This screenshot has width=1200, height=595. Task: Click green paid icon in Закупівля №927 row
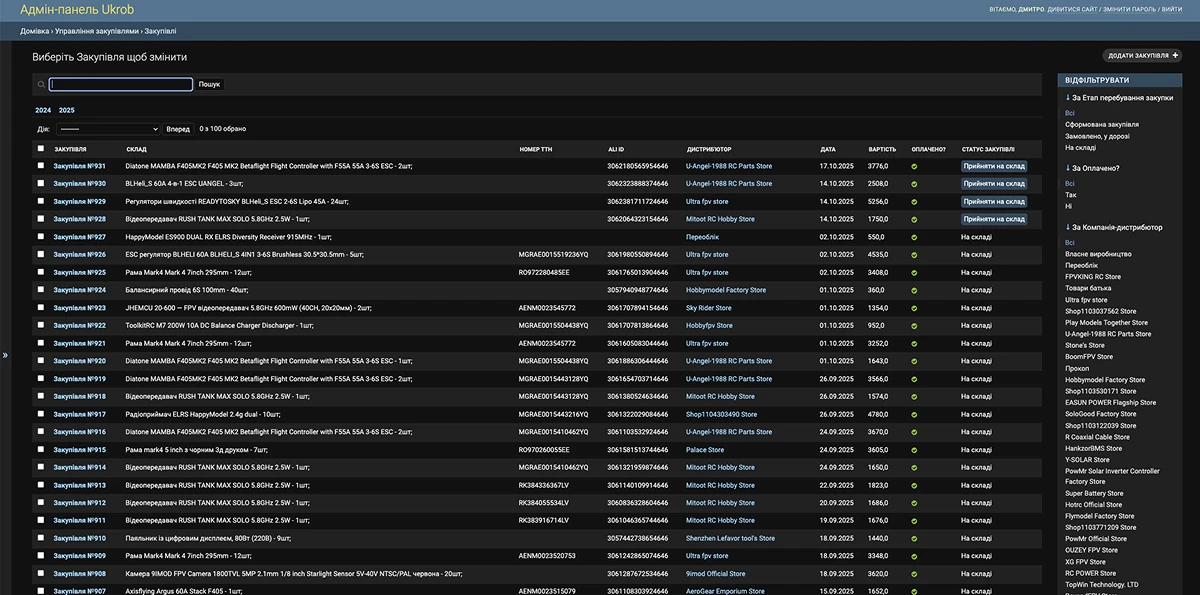[x=914, y=237]
